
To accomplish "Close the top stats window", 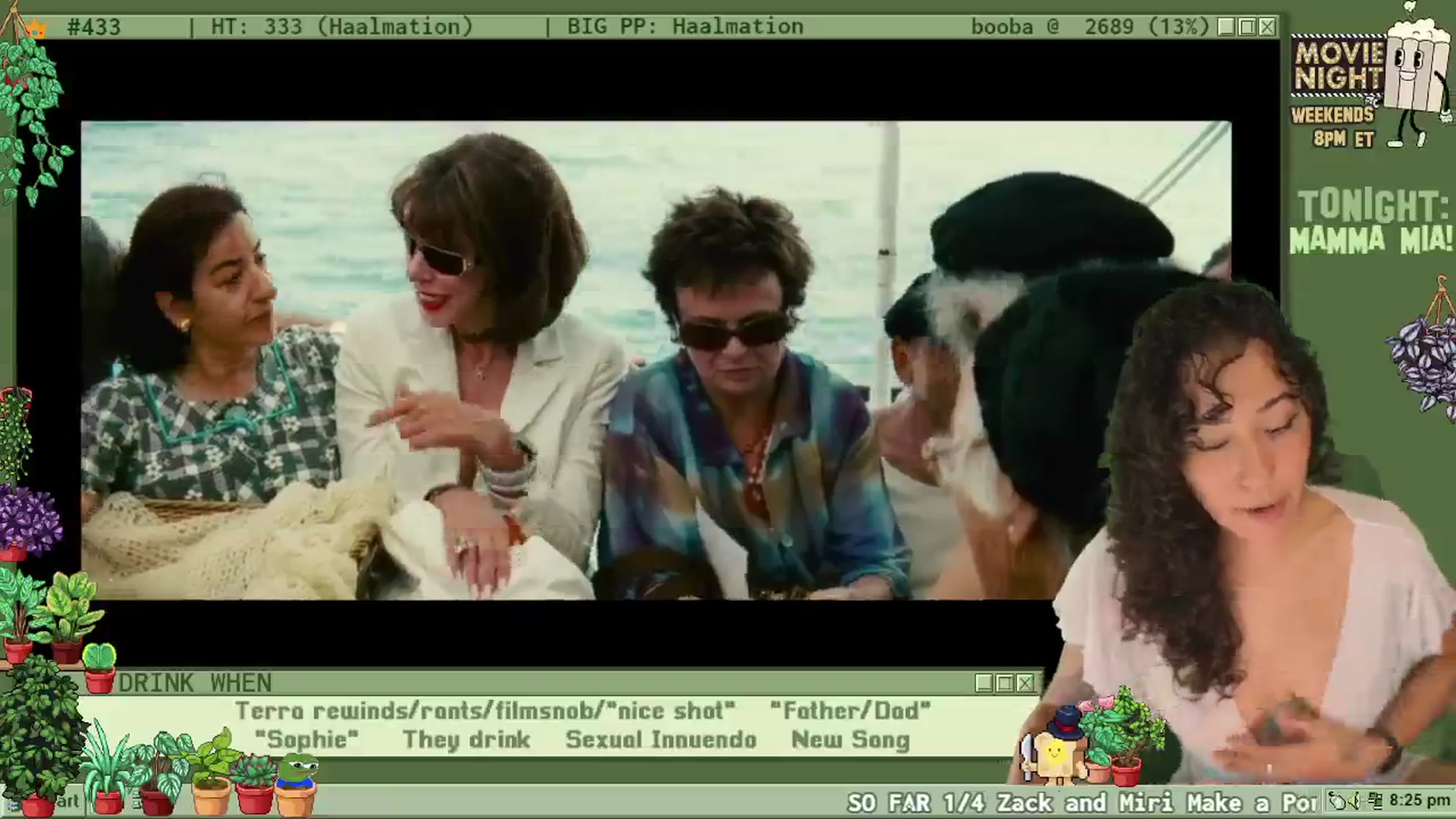I will pyautogui.click(x=1267, y=27).
